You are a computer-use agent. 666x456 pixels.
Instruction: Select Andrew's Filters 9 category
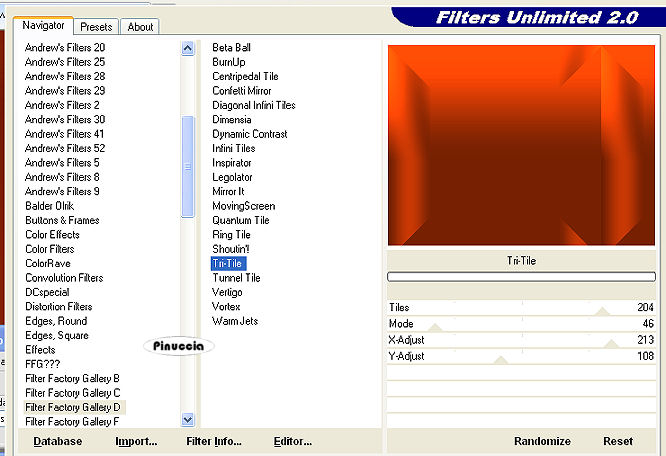click(x=62, y=191)
